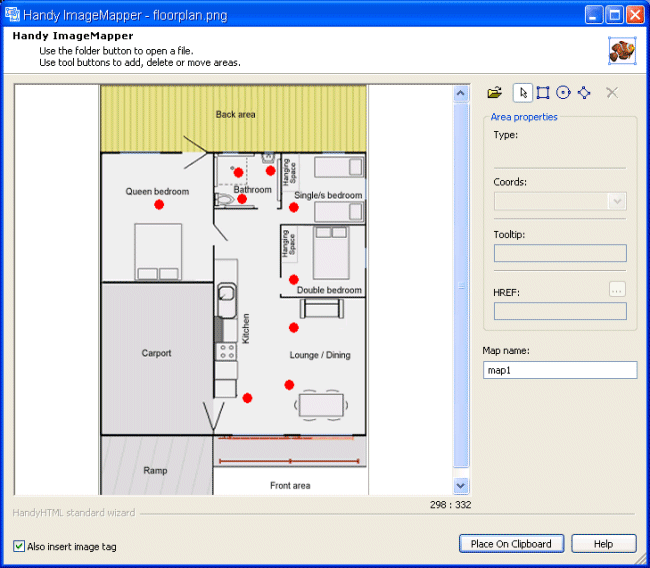The width and height of the screenshot is (650, 568).
Task: Click the Kitchen label on floorplan
Action: click(x=246, y=328)
